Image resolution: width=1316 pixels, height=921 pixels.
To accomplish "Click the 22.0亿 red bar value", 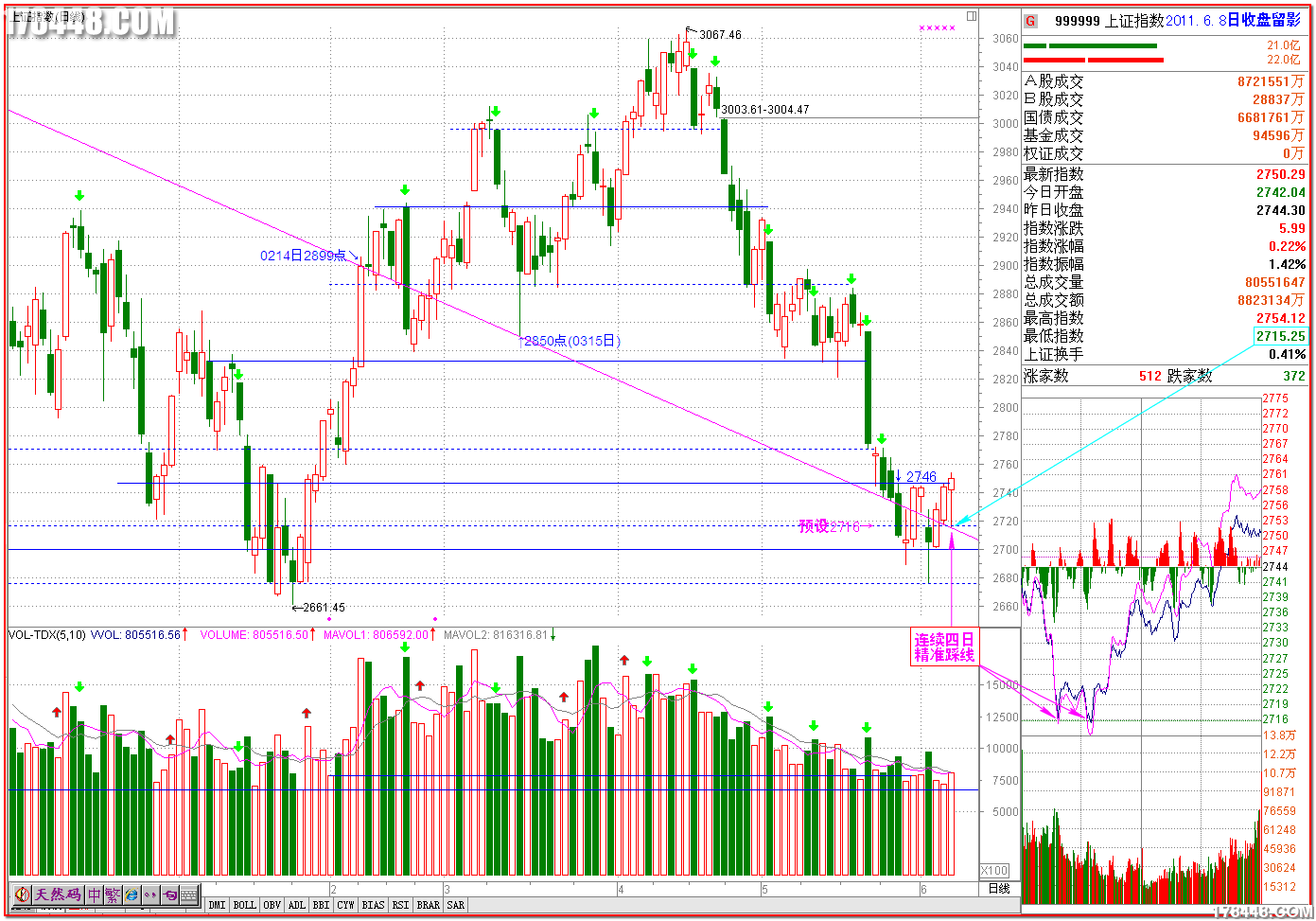I will point(1284,60).
